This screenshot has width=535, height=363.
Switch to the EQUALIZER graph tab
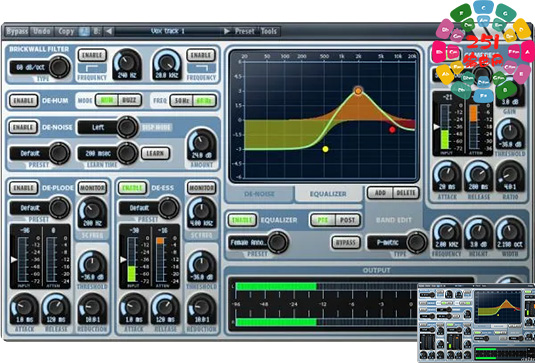[328, 194]
